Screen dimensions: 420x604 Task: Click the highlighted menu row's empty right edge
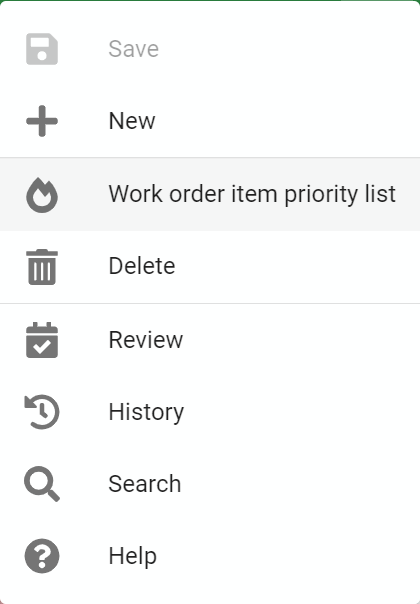(408, 194)
